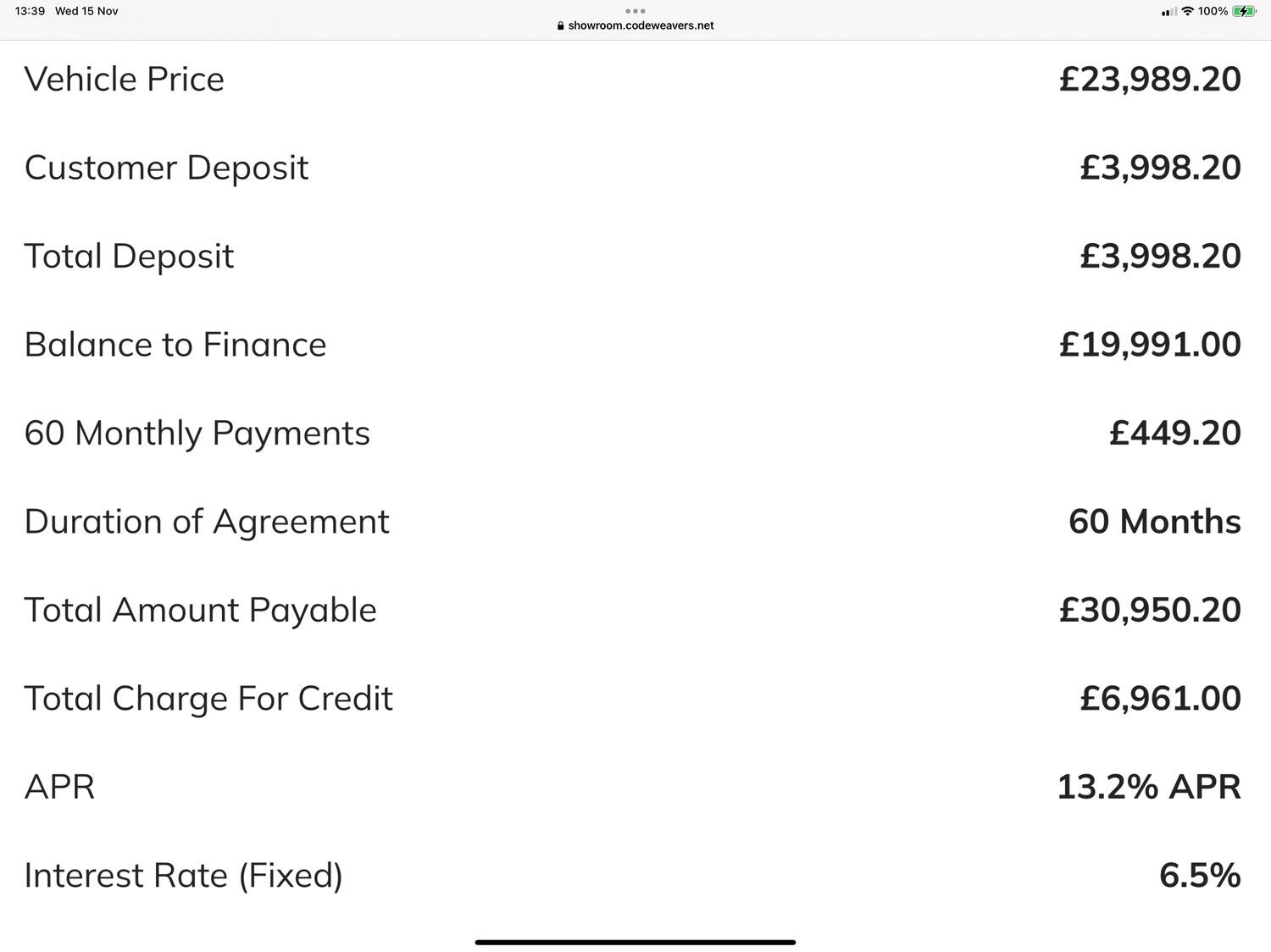Select the £23,989.20 vehicle price value

point(1150,79)
